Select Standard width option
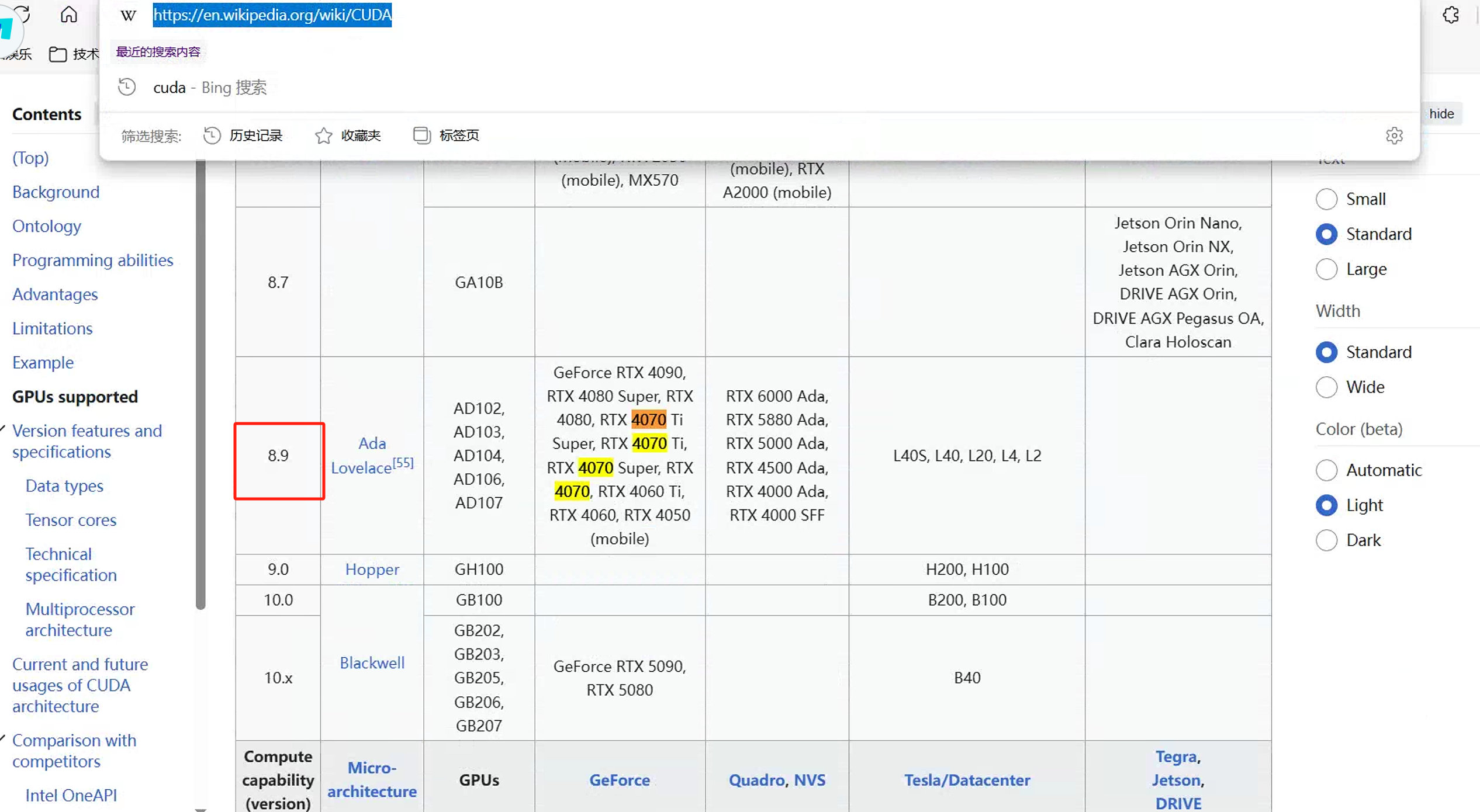1480x812 pixels. [x=1327, y=352]
